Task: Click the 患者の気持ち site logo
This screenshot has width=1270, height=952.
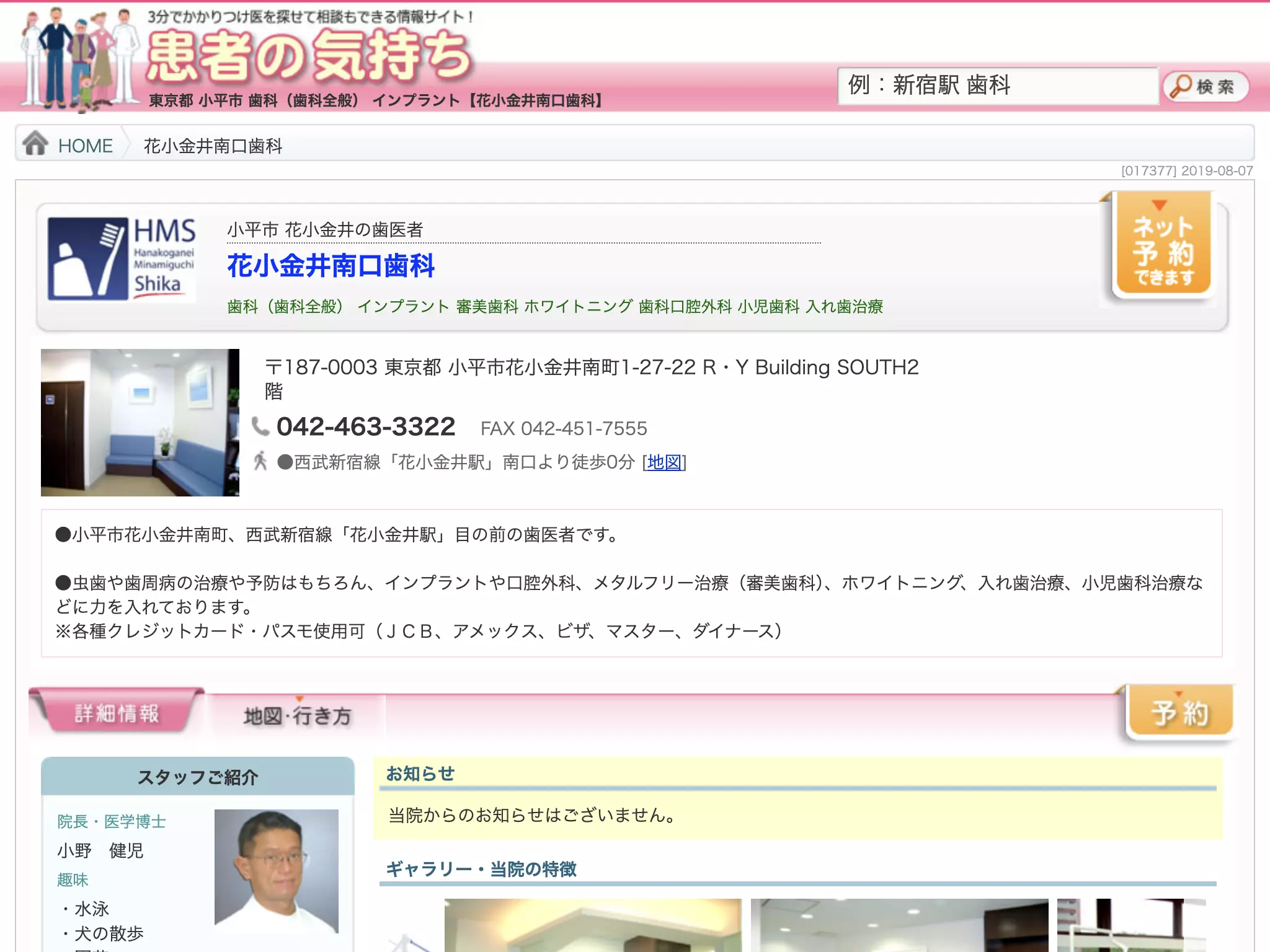Action: tap(309, 56)
